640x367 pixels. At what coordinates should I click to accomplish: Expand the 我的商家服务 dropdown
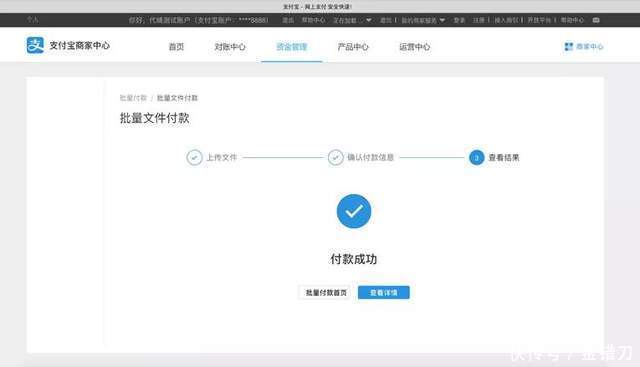[423, 20]
